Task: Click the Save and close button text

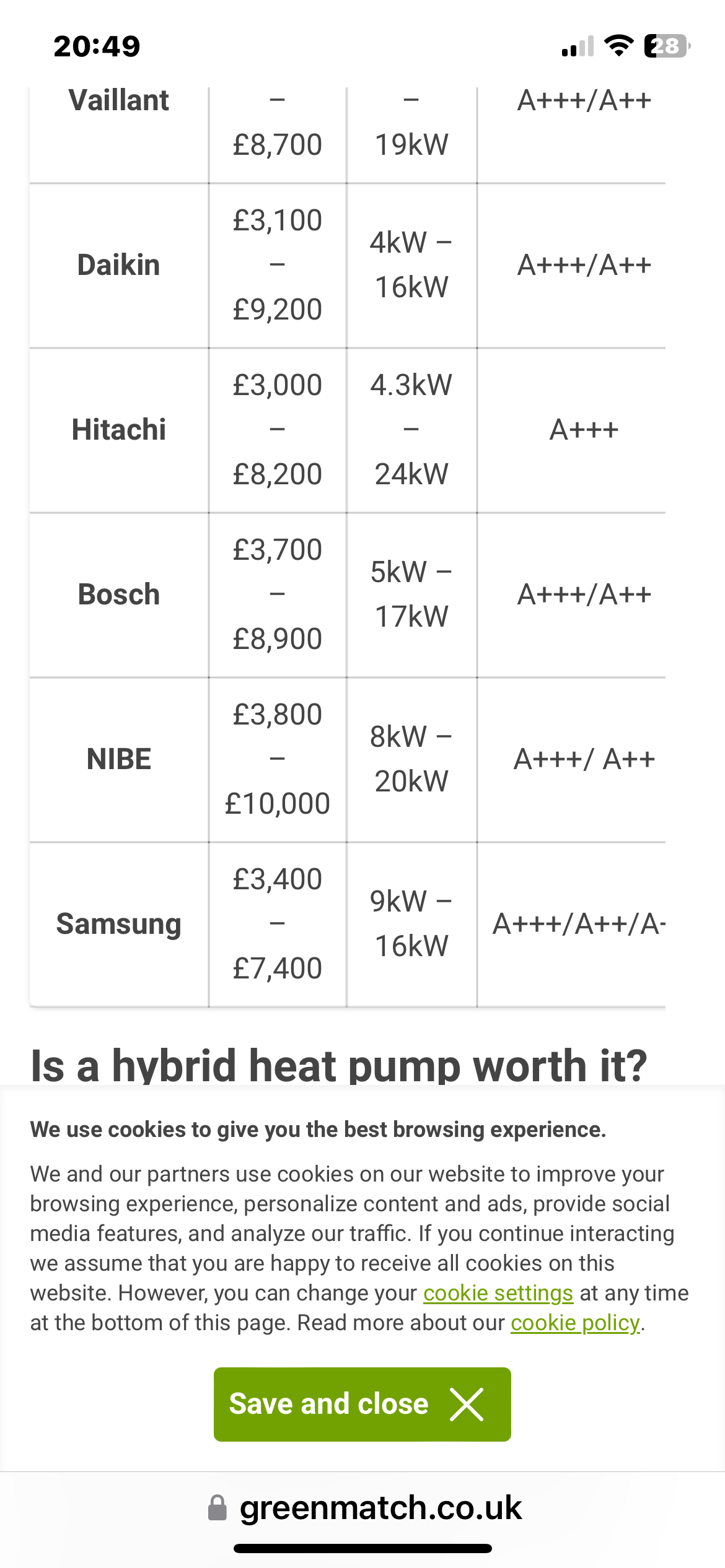Action: tap(328, 1404)
